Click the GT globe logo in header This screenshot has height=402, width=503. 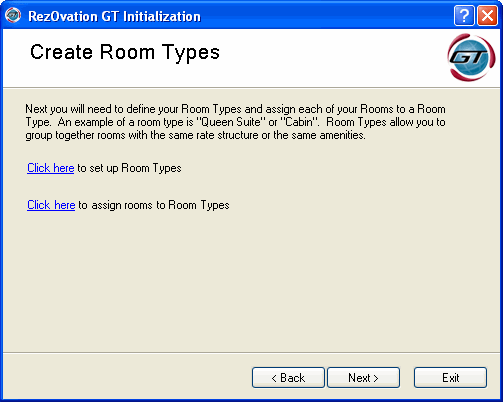point(471,57)
